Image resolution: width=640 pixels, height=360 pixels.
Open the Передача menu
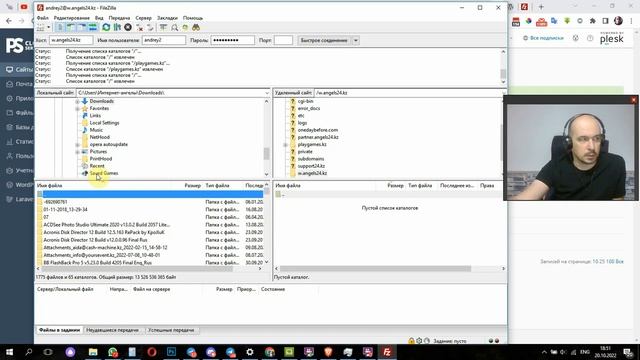[x=119, y=18]
